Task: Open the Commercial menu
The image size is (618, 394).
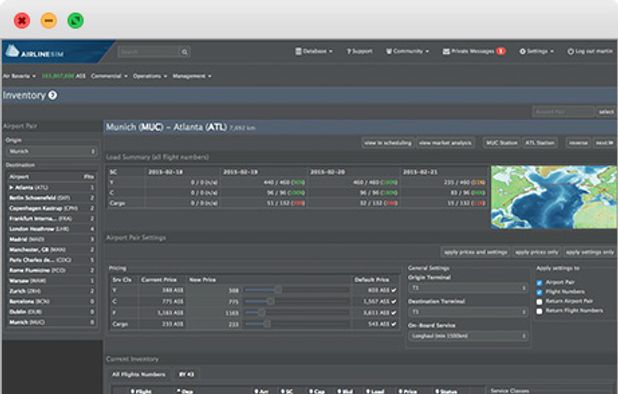Action: [109, 76]
